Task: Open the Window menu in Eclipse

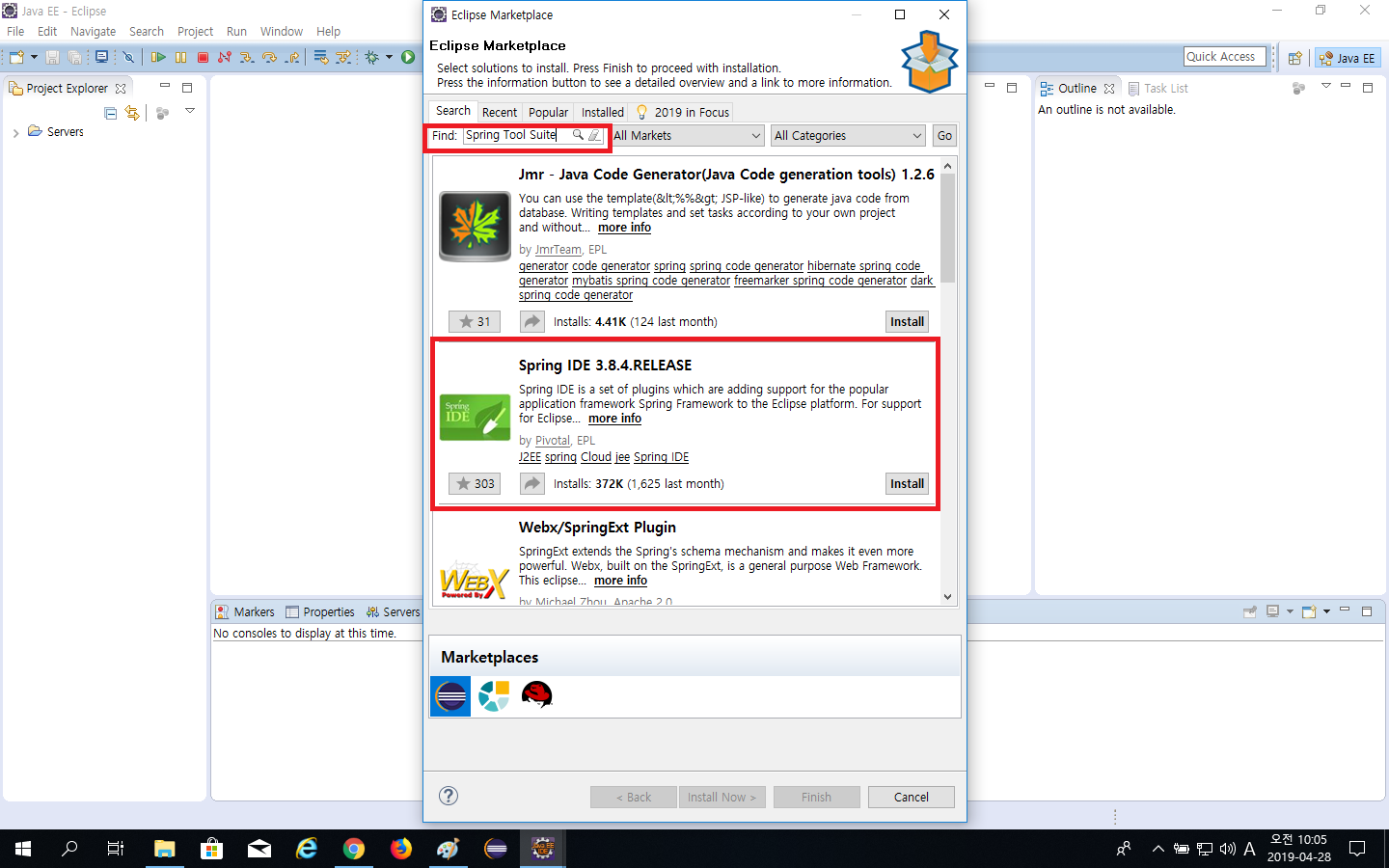Action: click(281, 32)
